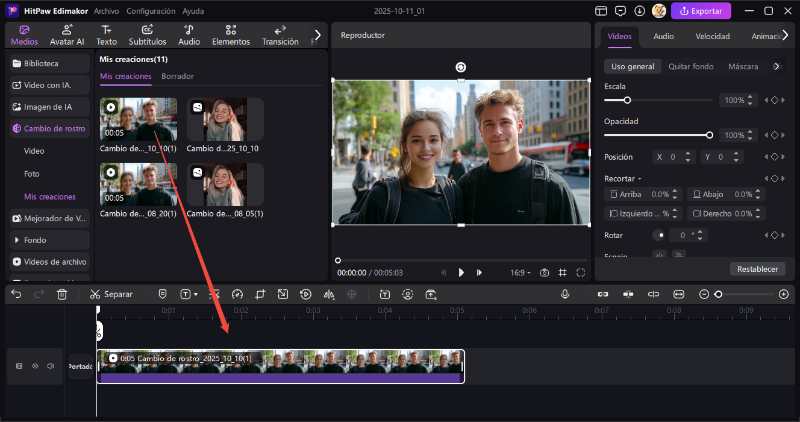
Task: Click the Restablecer button
Action: point(757,269)
